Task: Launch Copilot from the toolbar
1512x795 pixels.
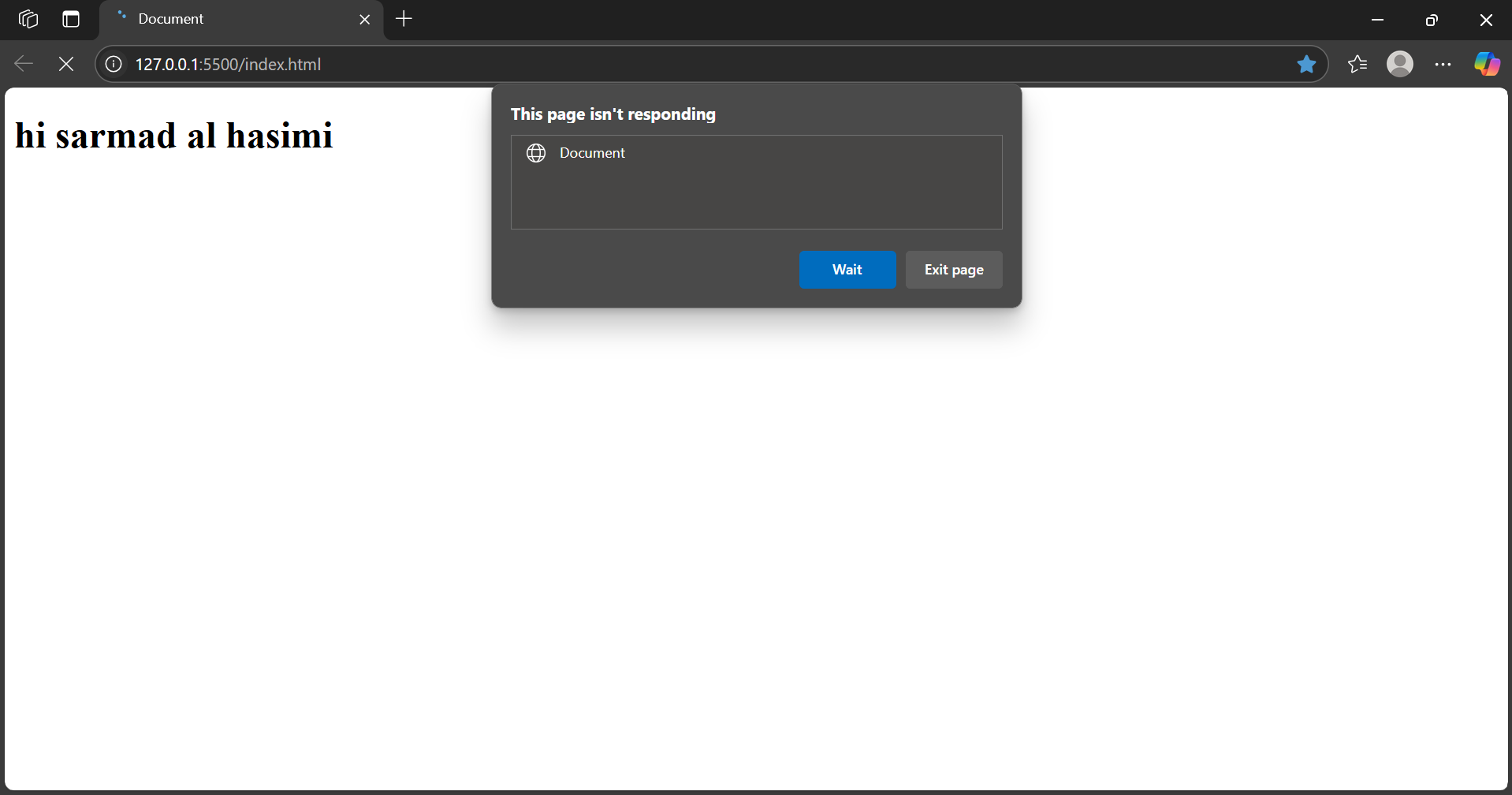Action: point(1487,64)
